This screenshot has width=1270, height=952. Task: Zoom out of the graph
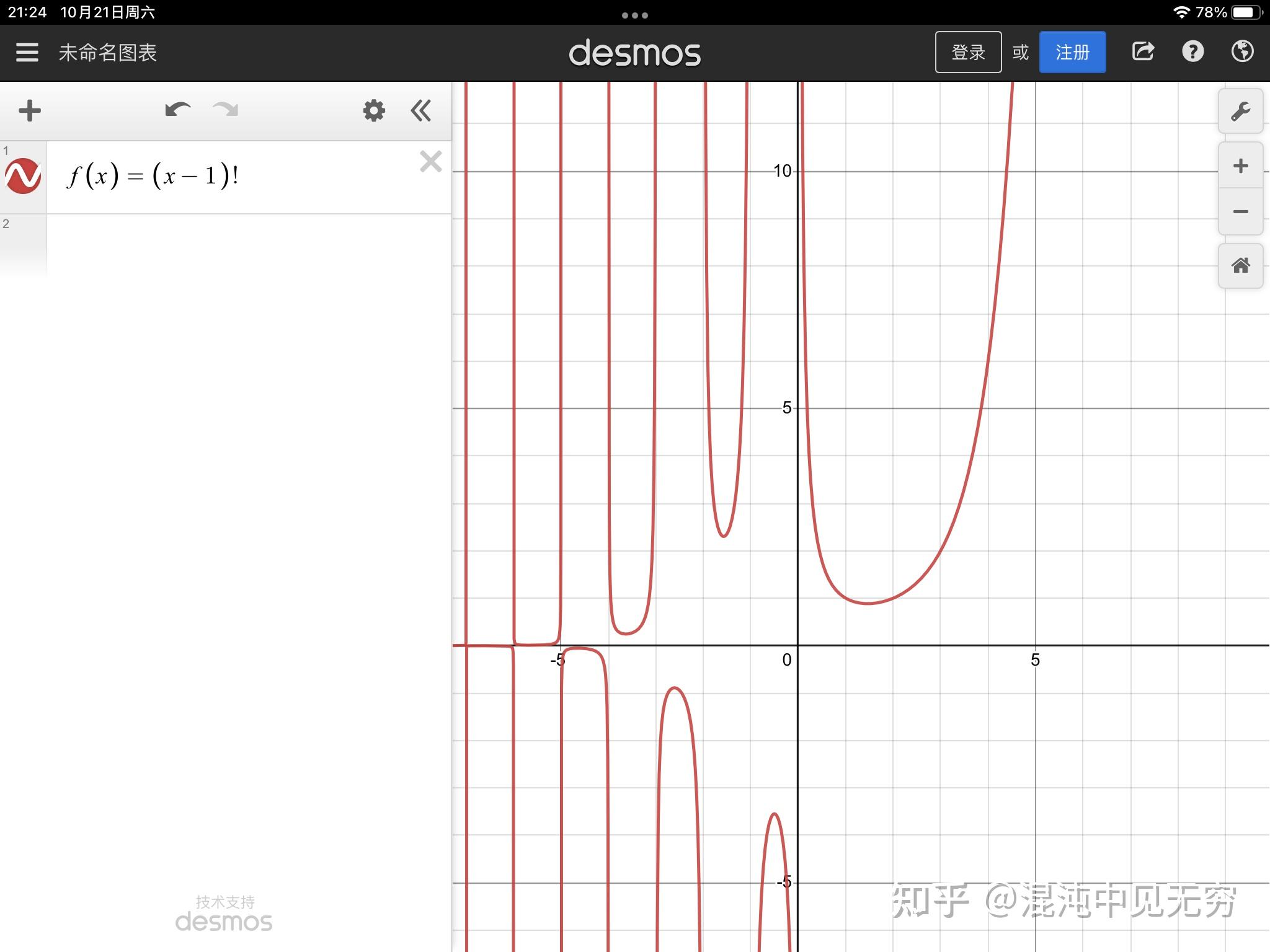[1240, 212]
